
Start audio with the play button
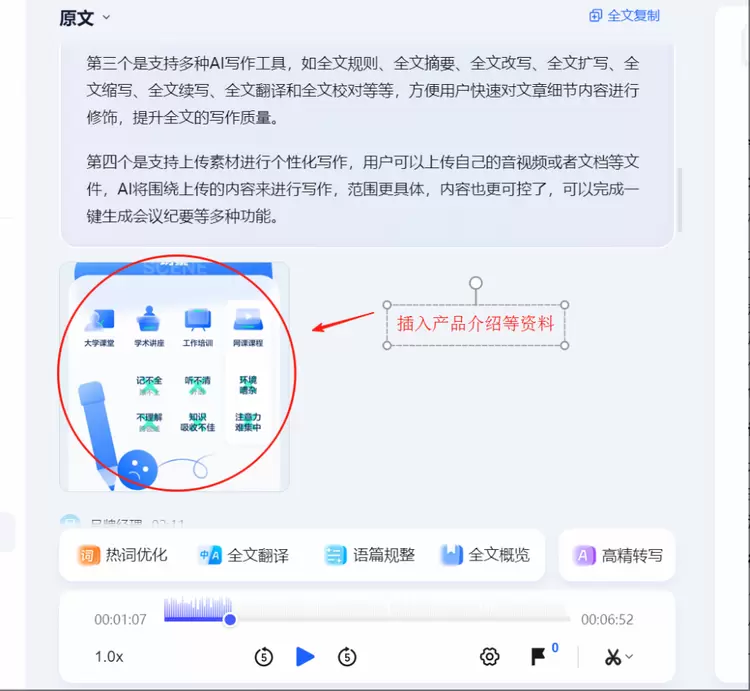pos(305,657)
